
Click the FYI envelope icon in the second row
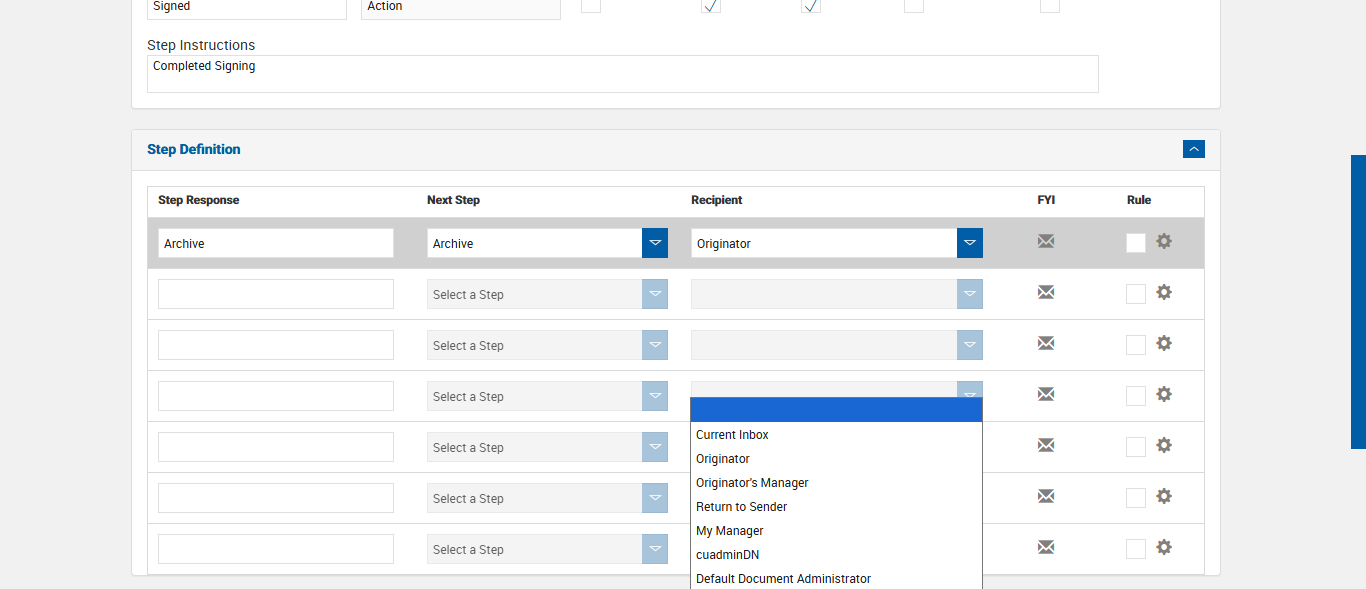click(1046, 292)
